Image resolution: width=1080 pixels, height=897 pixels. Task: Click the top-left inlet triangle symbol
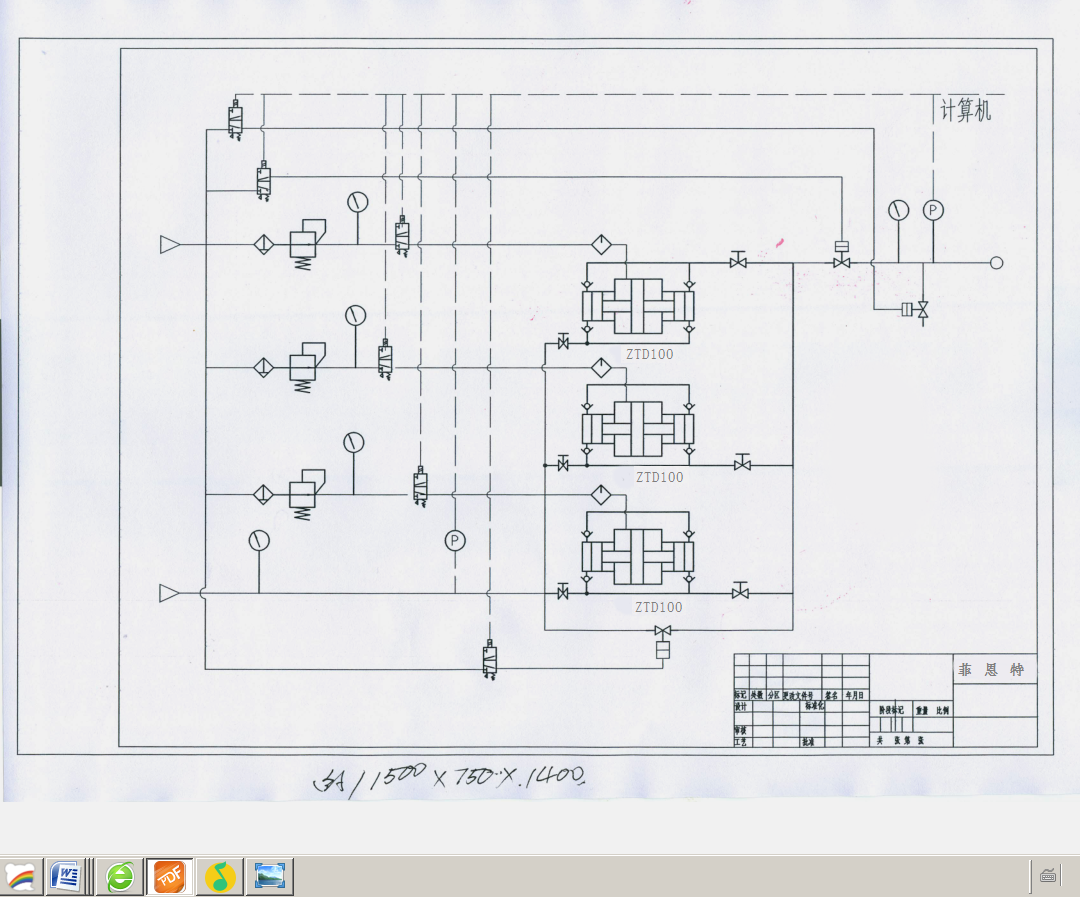169,244
